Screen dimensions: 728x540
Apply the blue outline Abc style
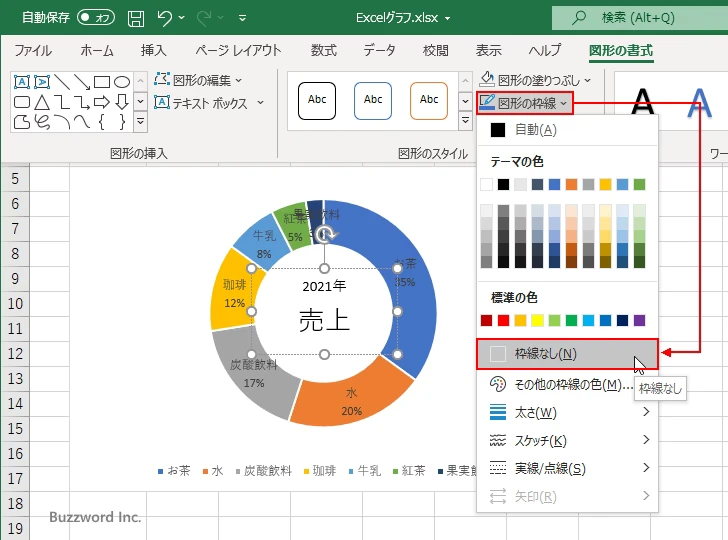coord(373,101)
